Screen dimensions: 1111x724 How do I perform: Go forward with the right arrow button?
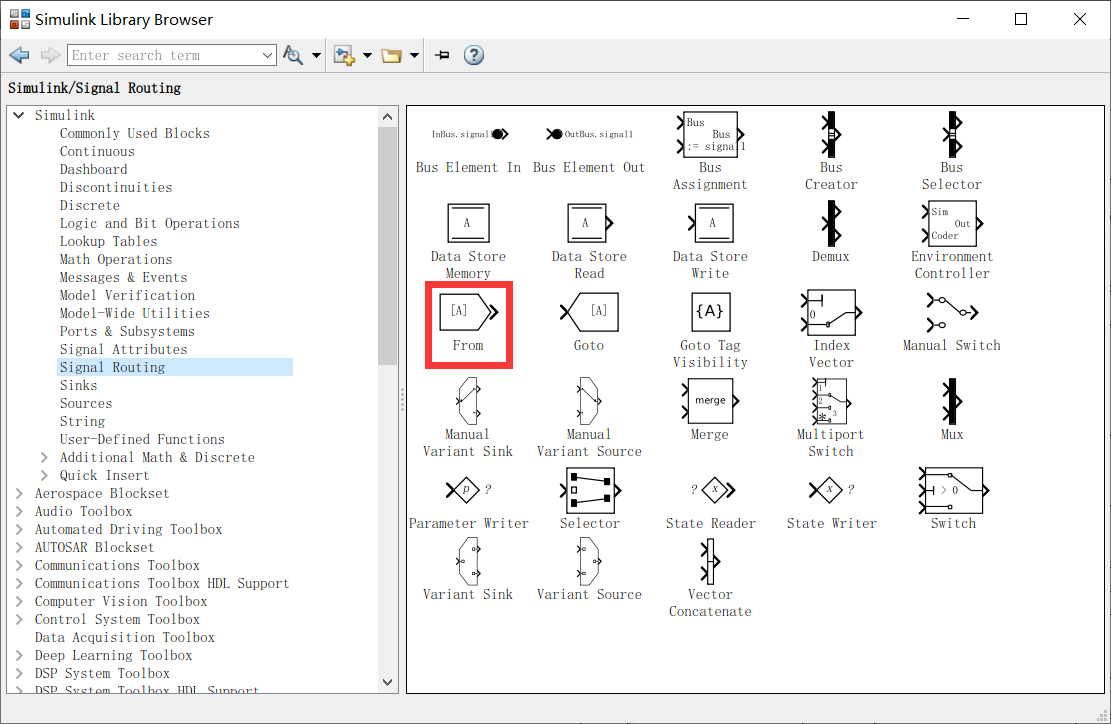pyautogui.click(x=50, y=55)
